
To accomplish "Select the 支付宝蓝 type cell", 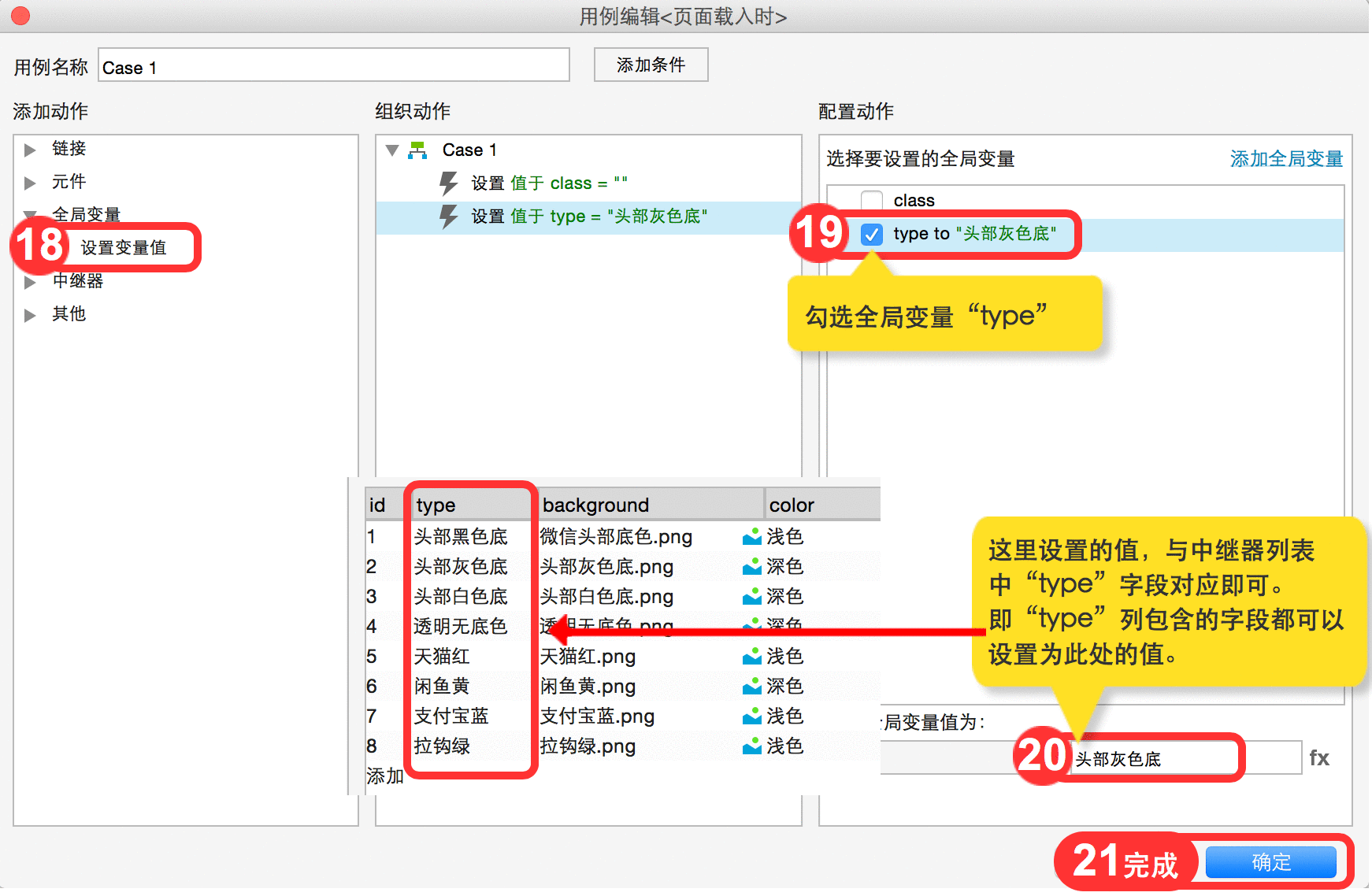I will click(451, 716).
